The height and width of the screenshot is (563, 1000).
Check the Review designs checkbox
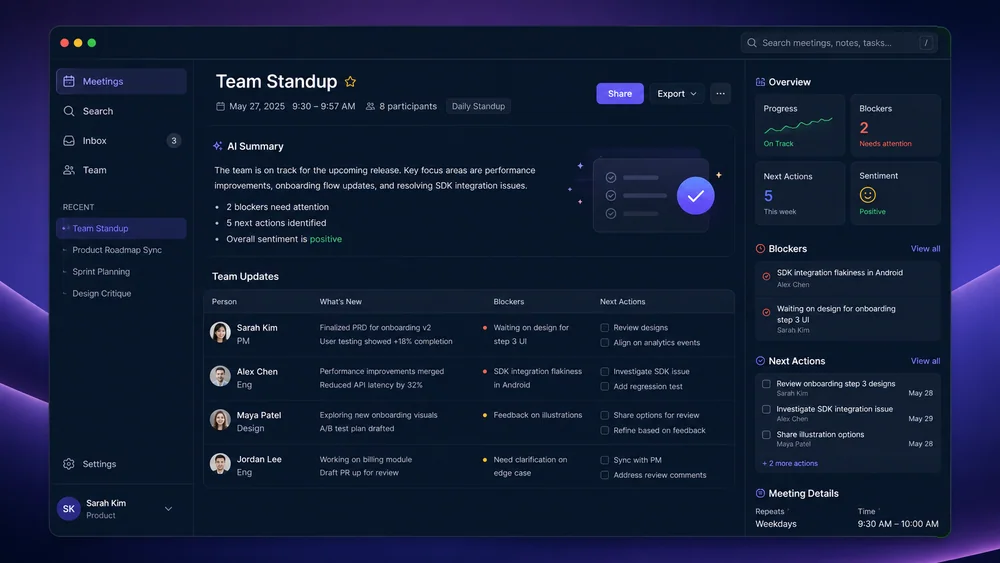(605, 328)
